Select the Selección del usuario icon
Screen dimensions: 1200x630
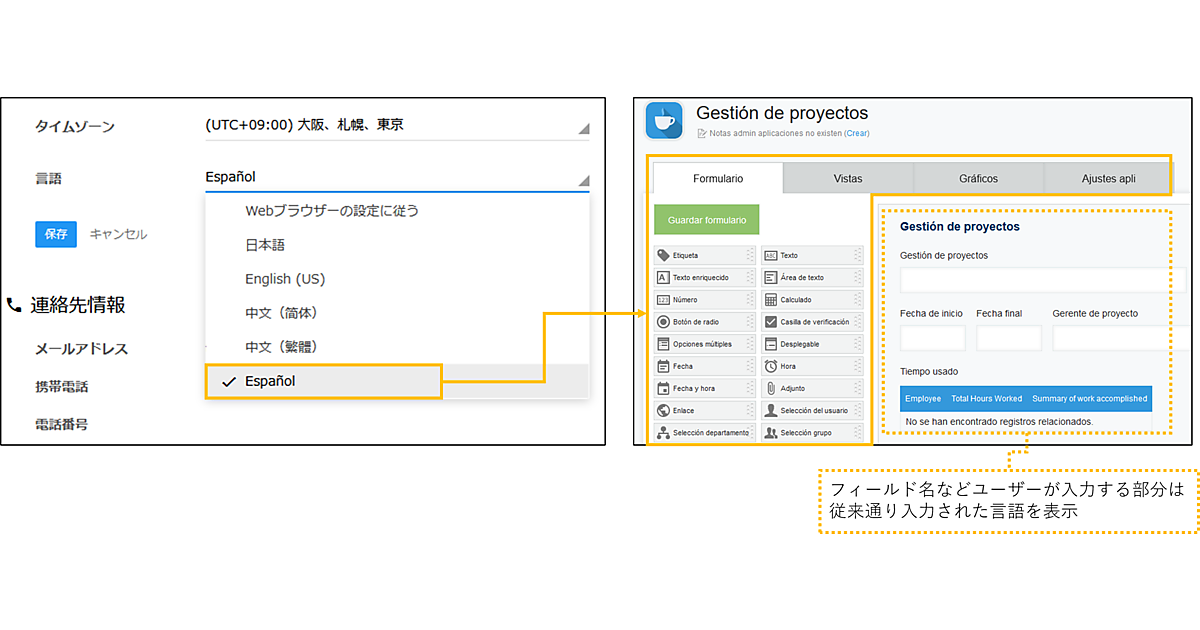771,410
